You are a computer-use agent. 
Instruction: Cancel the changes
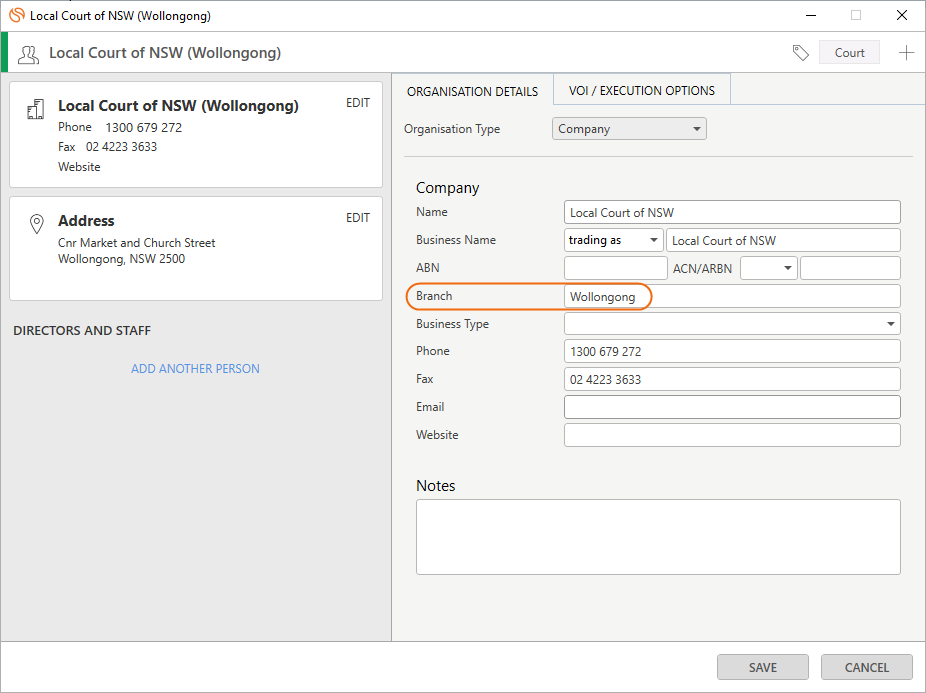(866, 667)
